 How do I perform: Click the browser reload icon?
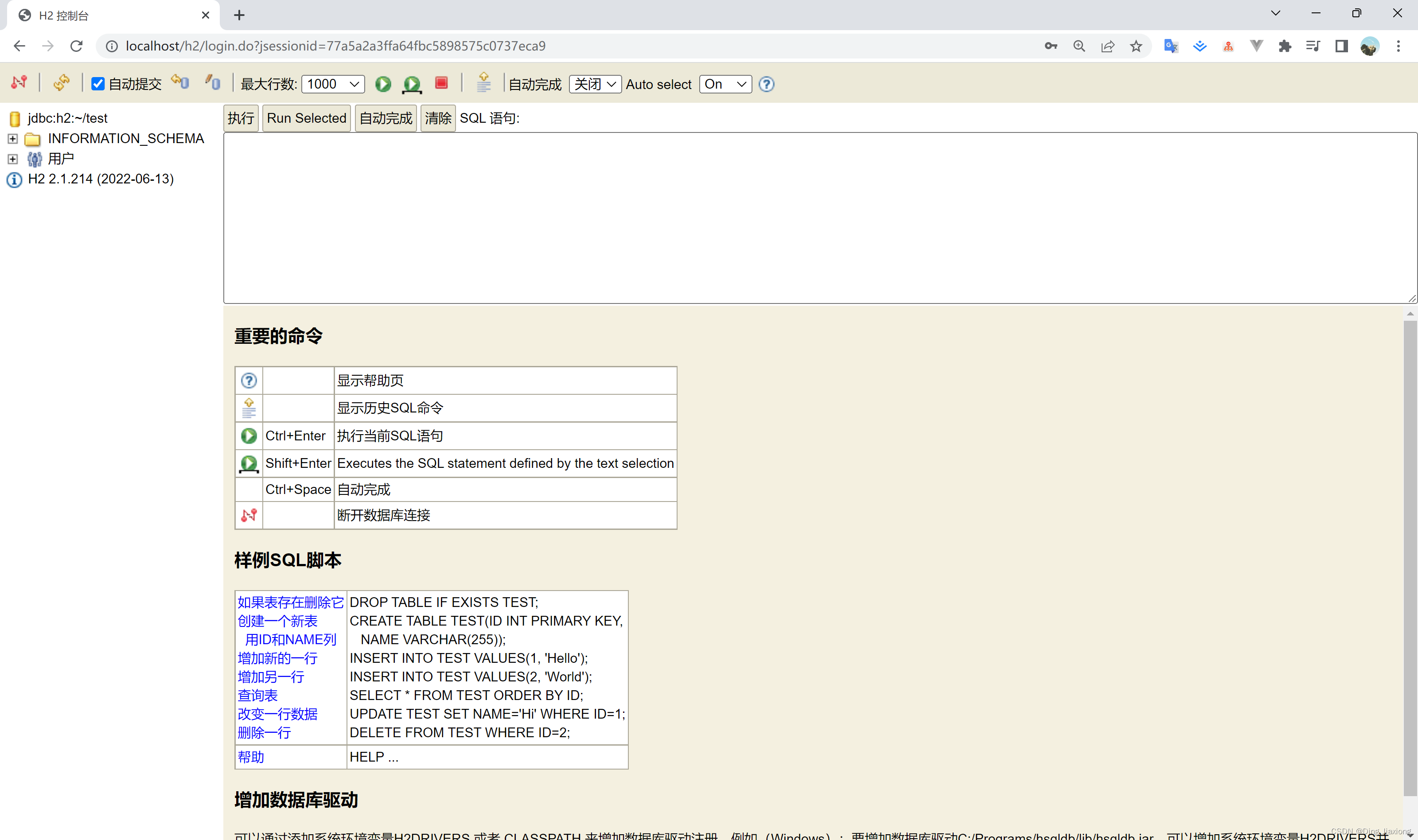coord(76,46)
